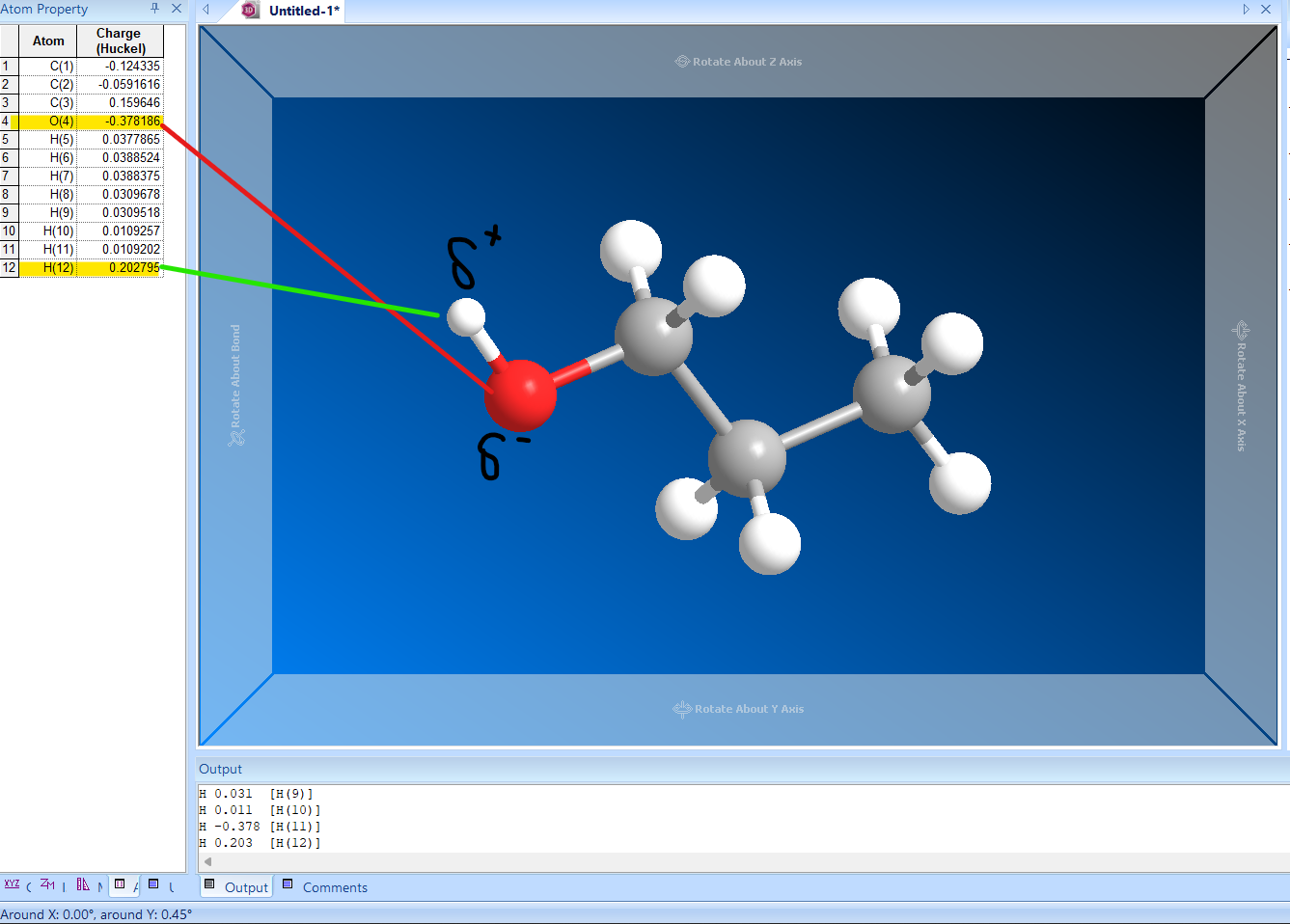Click charge value 0.0388375
Viewport: 1290px width, 924px height.
point(121,177)
